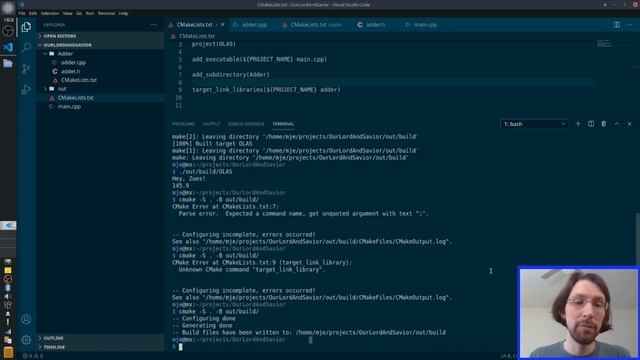Screen dimensions: 640x360
Task: Expand the Open Editors section
Action: pyautogui.click(x=60, y=36)
